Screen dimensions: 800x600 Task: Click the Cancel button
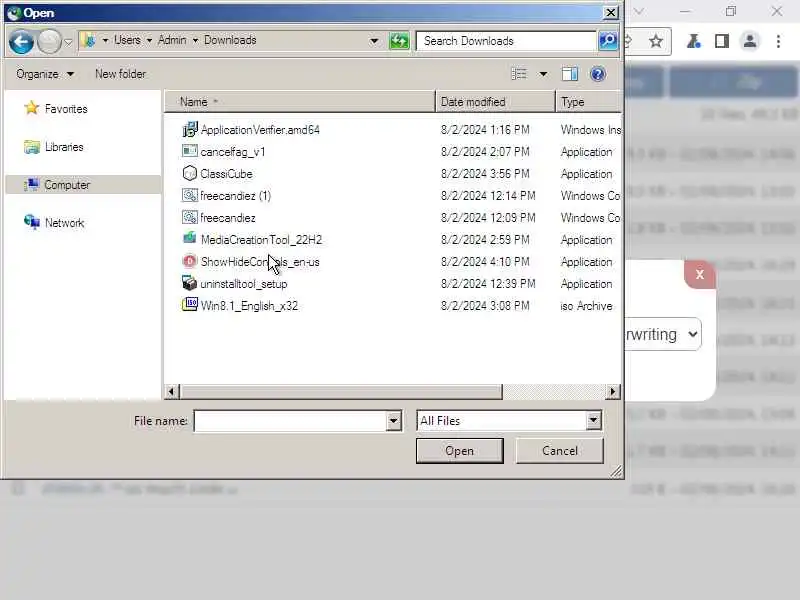pos(560,451)
